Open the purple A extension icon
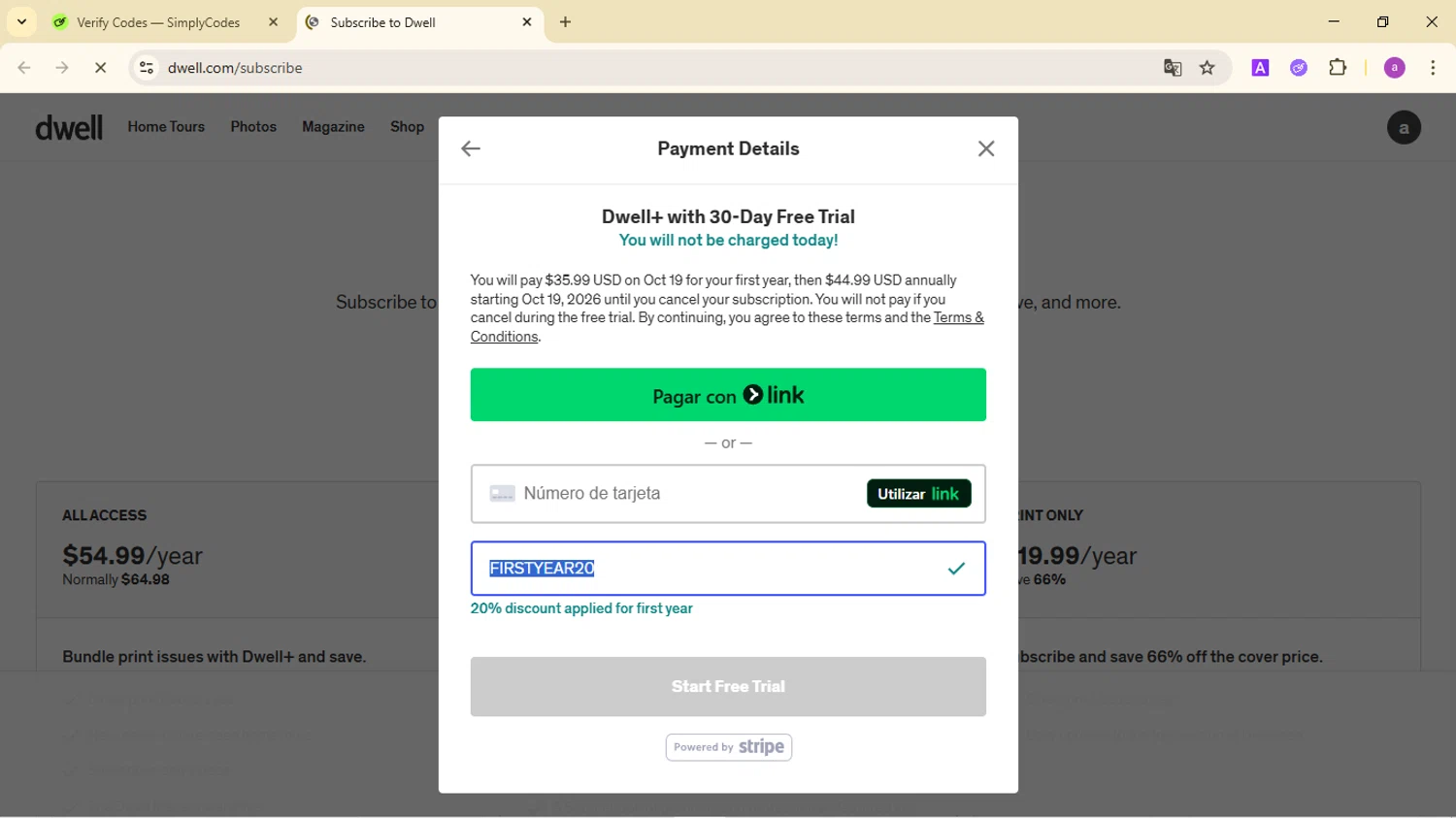1456x818 pixels. click(x=1261, y=68)
